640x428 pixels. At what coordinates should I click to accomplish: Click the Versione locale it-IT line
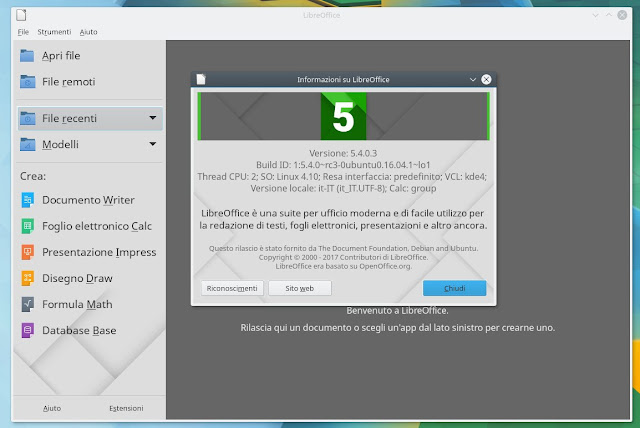(x=343, y=188)
